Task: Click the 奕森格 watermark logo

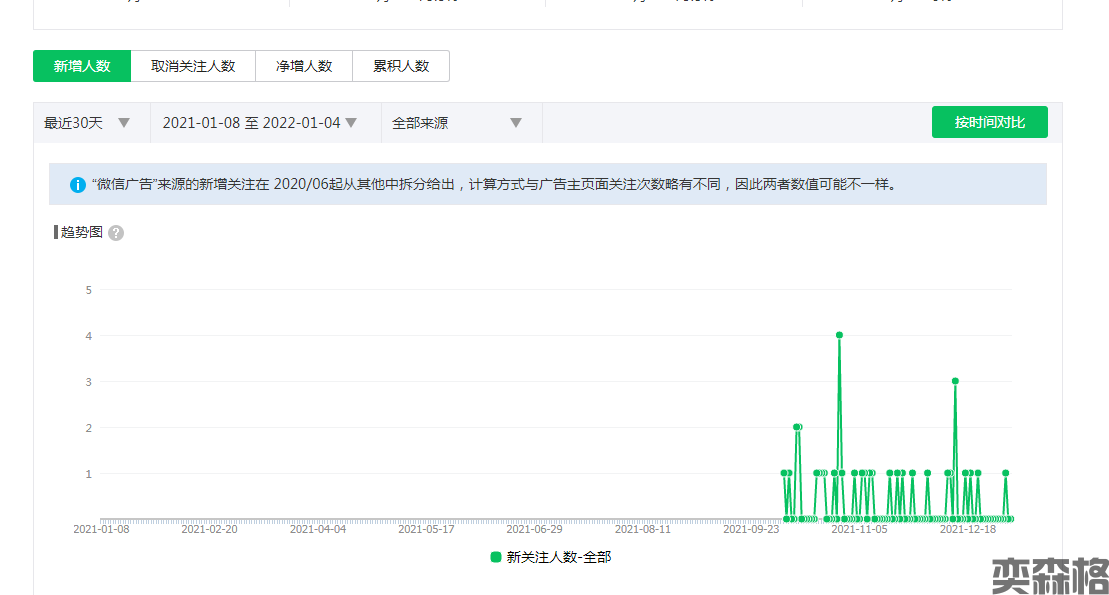Action: [1049, 575]
